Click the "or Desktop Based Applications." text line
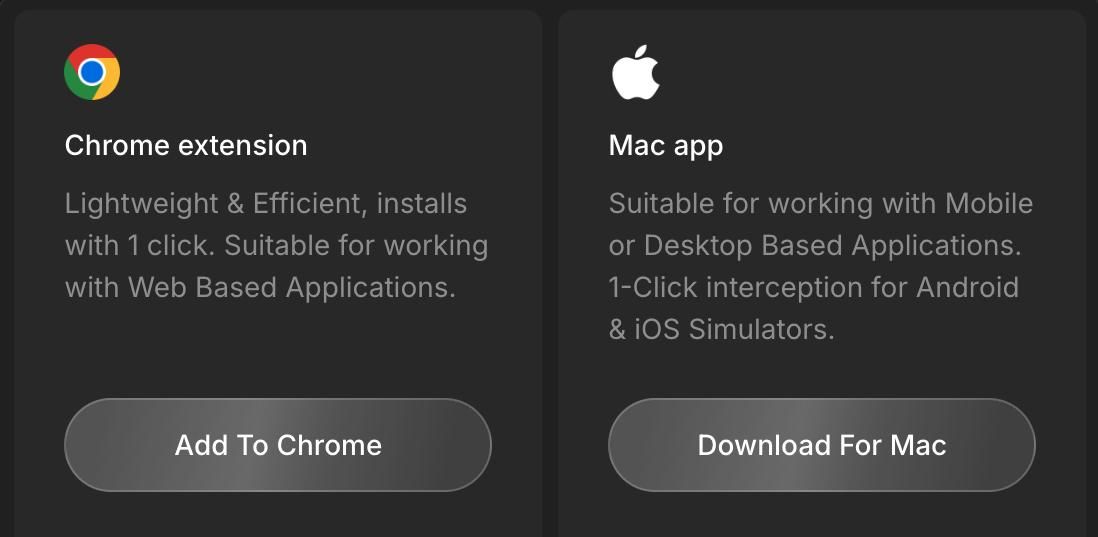The image size is (1098, 537). [814, 246]
